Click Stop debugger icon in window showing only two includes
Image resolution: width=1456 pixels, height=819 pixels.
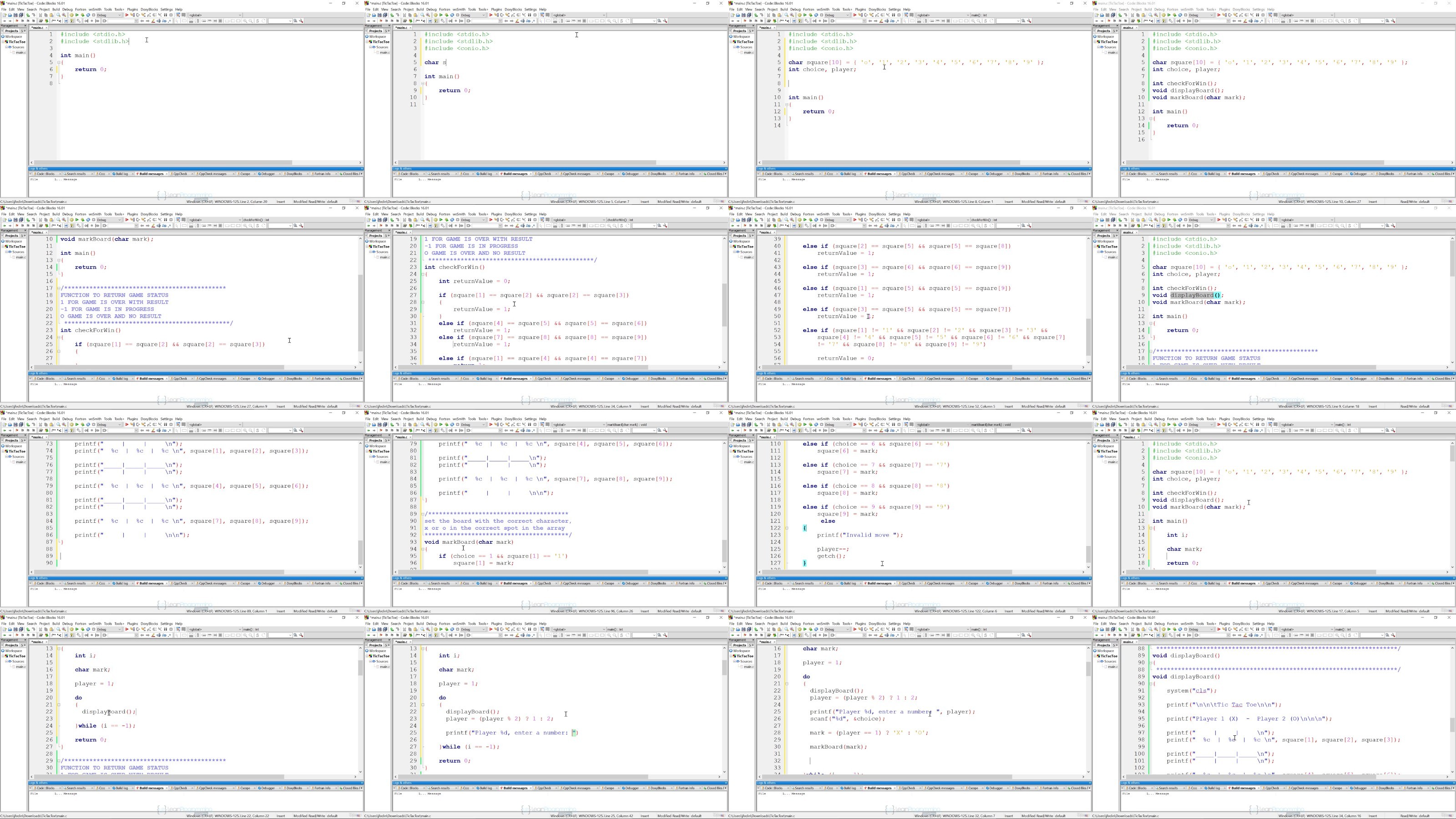coord(171,15)
